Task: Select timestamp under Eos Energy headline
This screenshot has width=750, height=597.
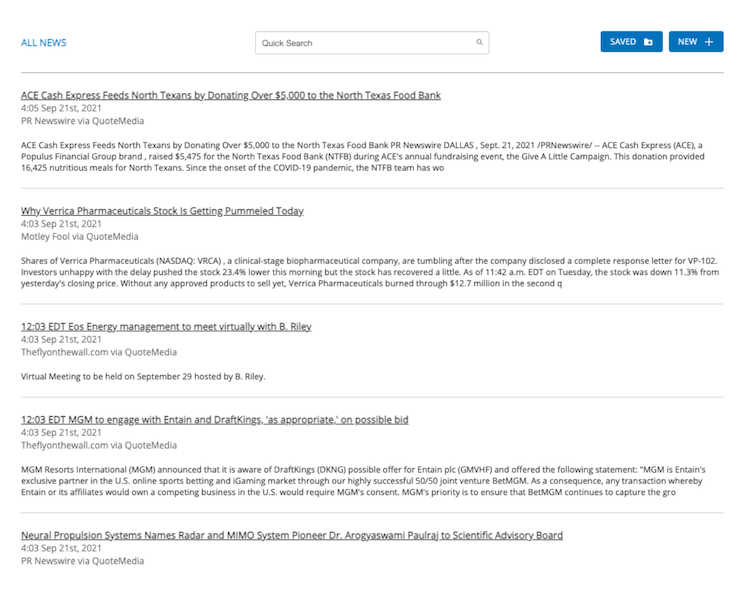Action: click(x=61, y=340)
